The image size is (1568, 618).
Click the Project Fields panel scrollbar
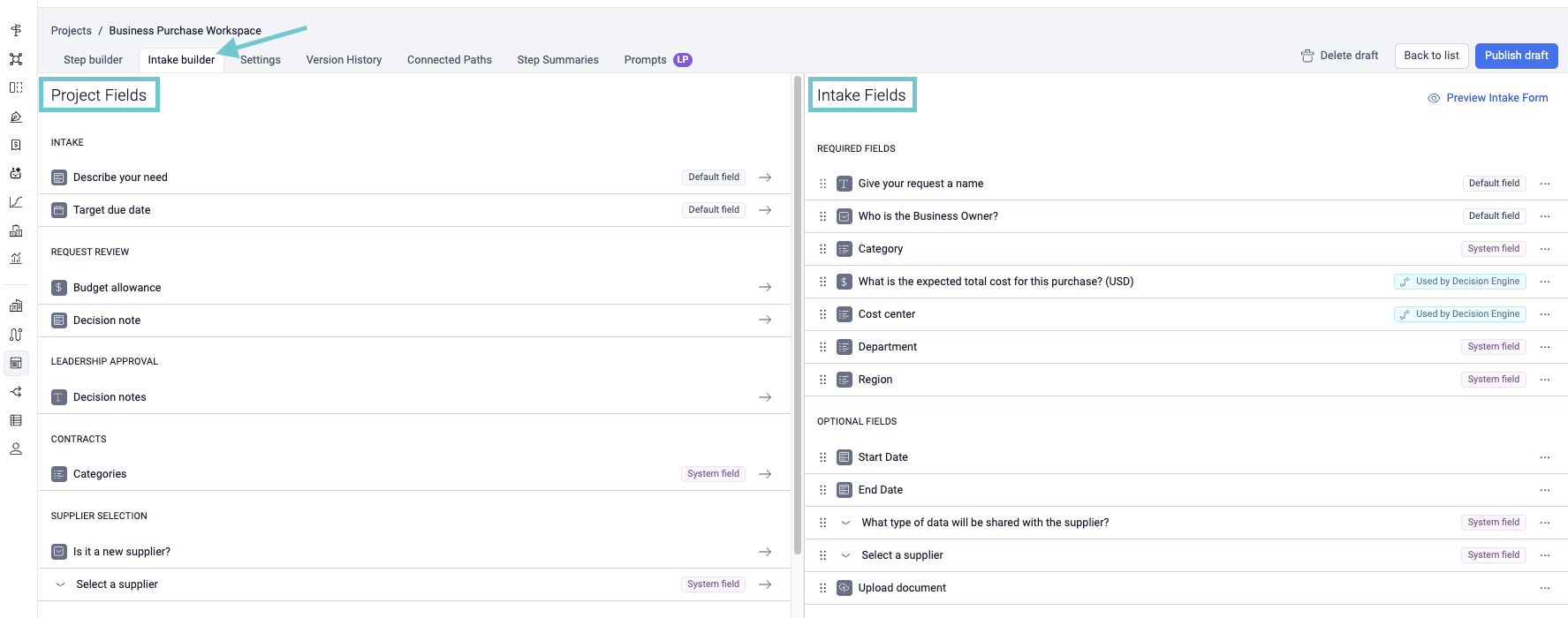798,309
